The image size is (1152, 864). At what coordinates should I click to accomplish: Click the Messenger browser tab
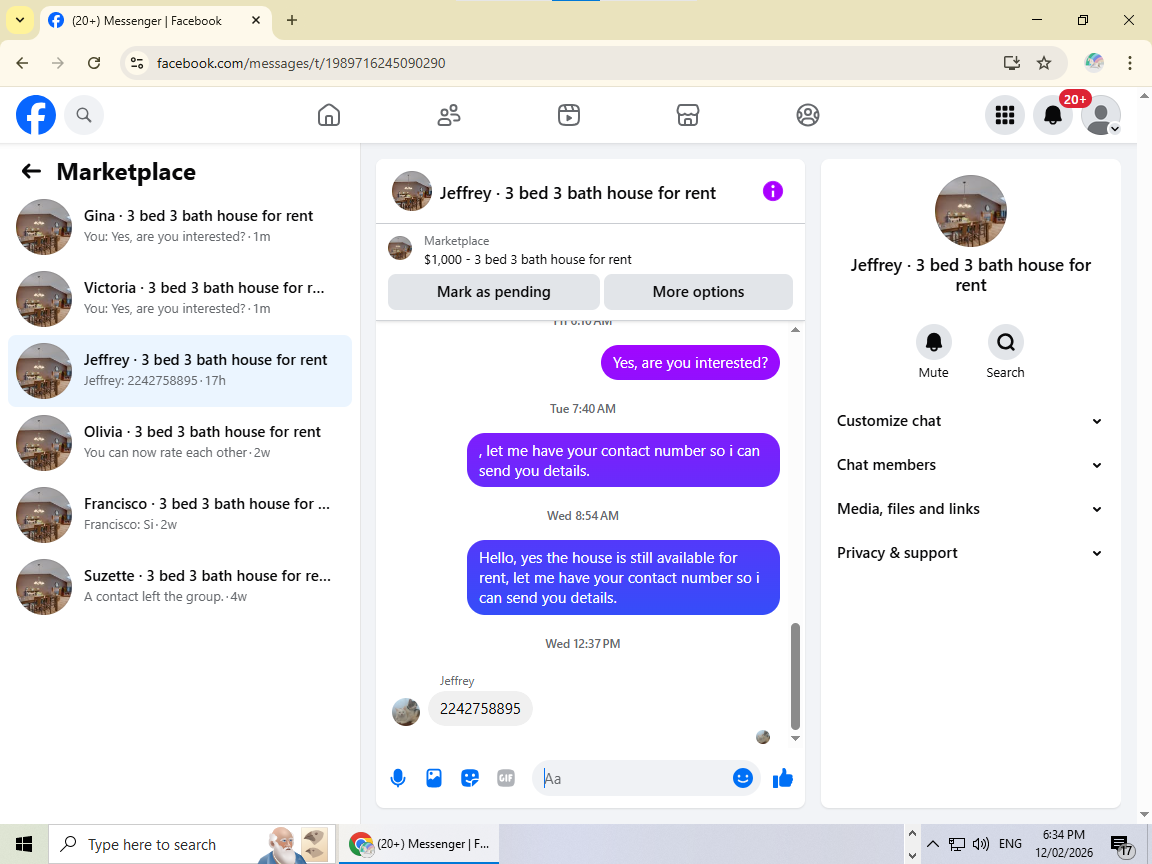156,21
